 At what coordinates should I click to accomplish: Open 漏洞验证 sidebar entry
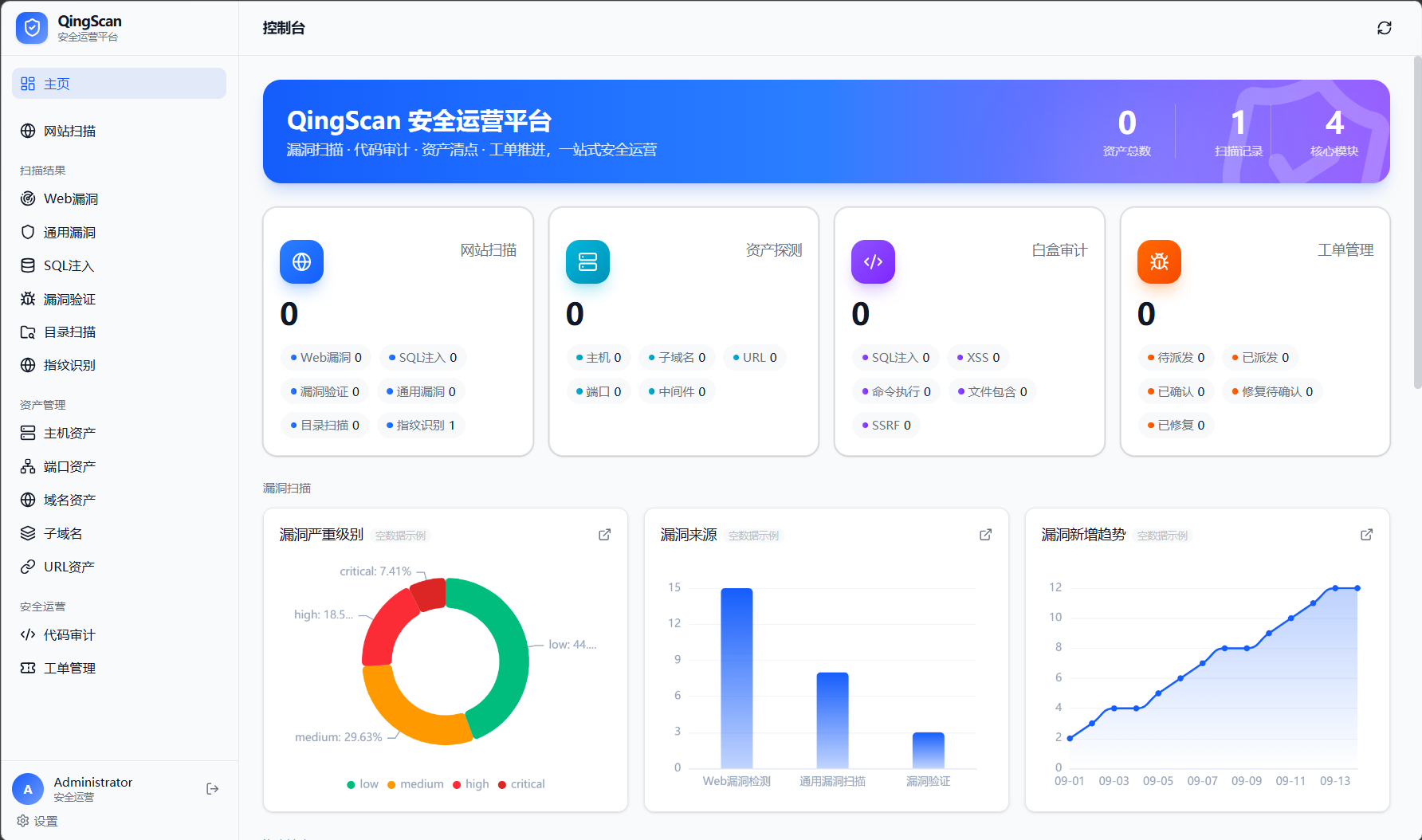(119, 299)
